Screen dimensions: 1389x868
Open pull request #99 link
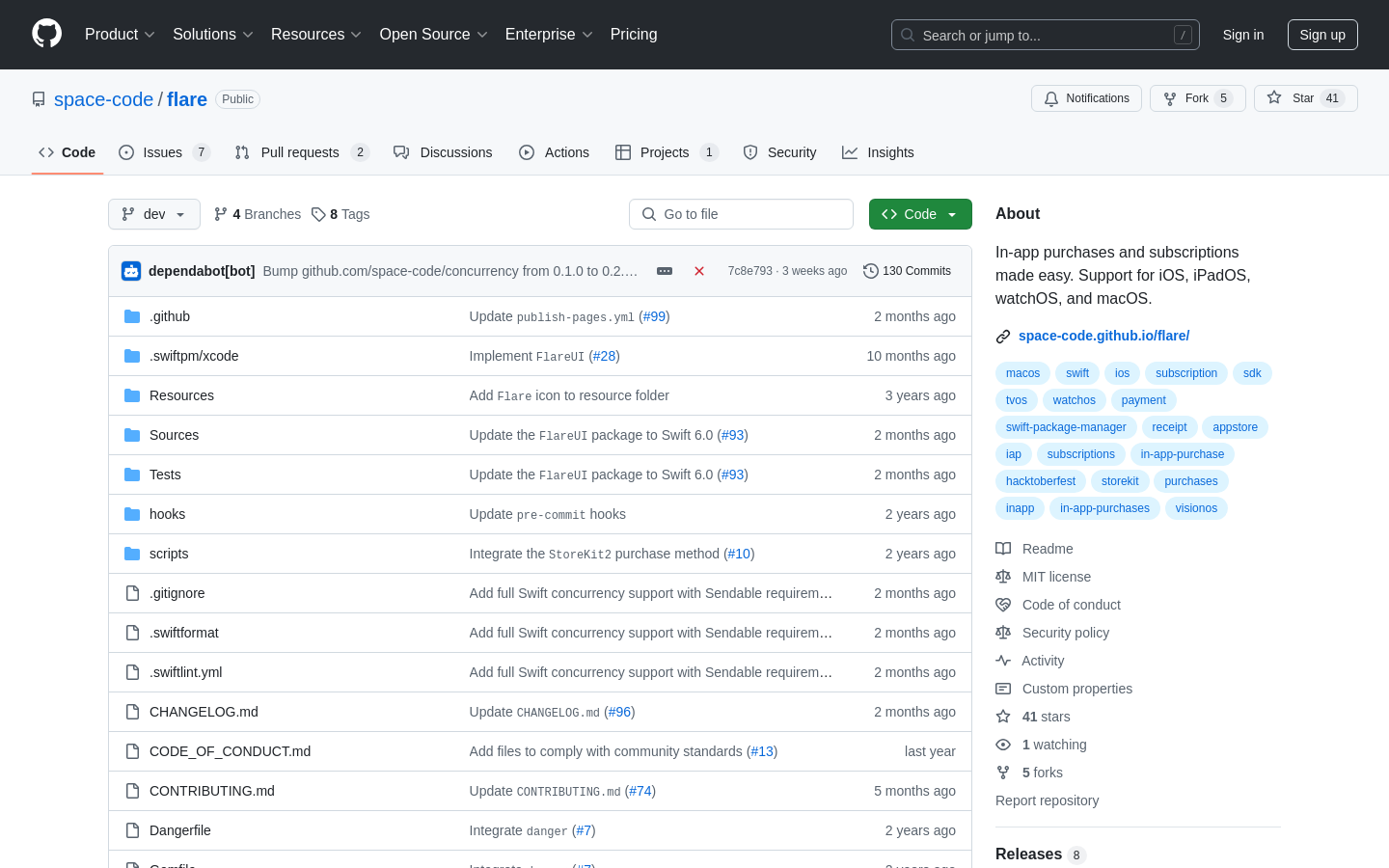point(655,316)
